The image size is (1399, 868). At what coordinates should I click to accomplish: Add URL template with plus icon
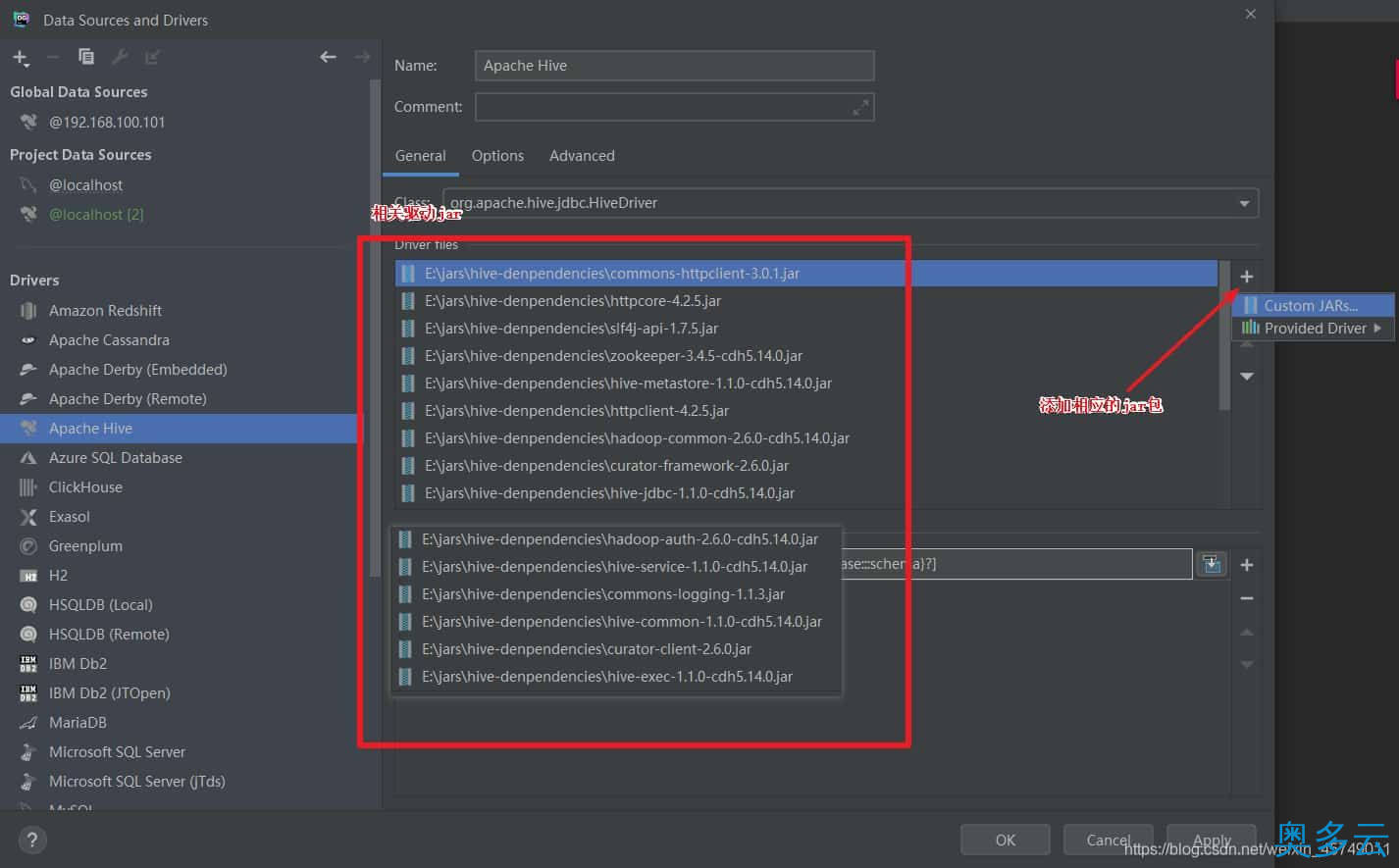point(1246,565)
